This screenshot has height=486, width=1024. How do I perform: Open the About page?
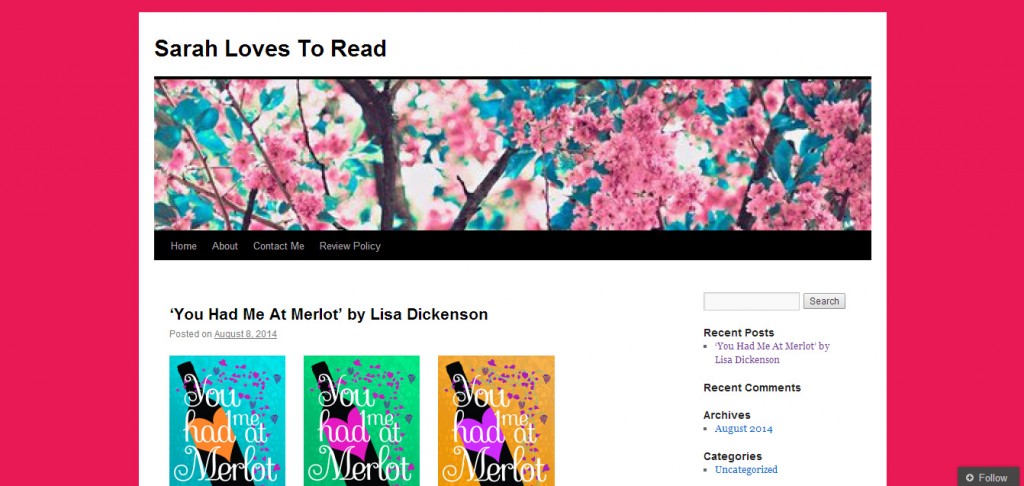225,246
